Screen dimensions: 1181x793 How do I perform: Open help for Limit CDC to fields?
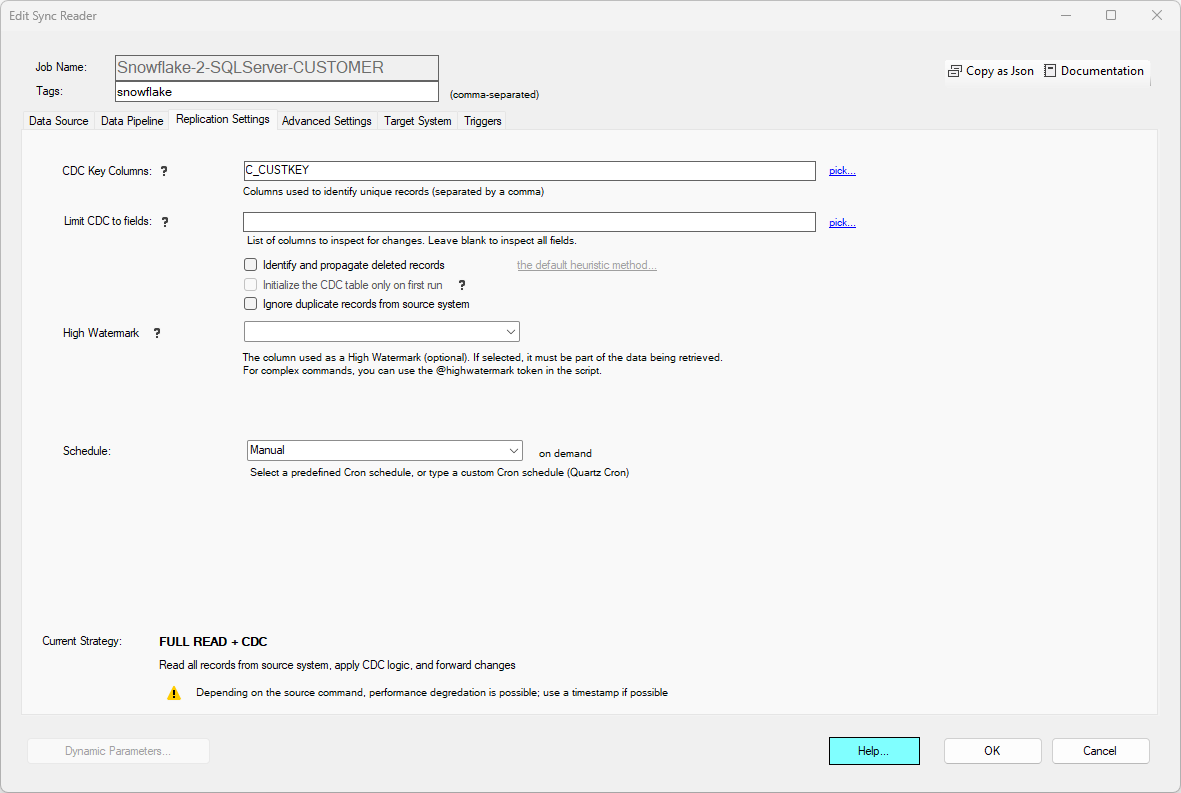[165, 221]
